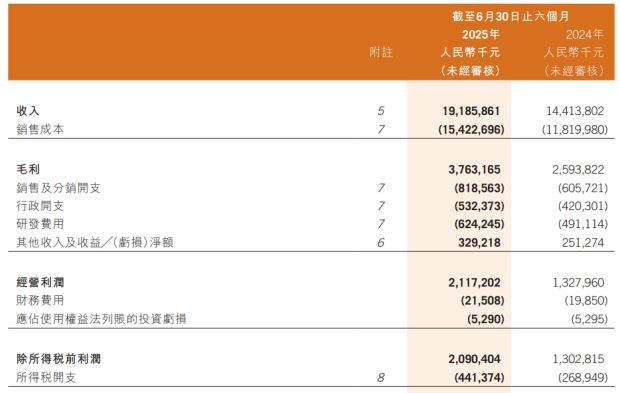Image resolution: width=620 pixels, height=393 pixels.
Task: Click 2024 cost value (11,819,980)
Action: click(x=575, y=130)
